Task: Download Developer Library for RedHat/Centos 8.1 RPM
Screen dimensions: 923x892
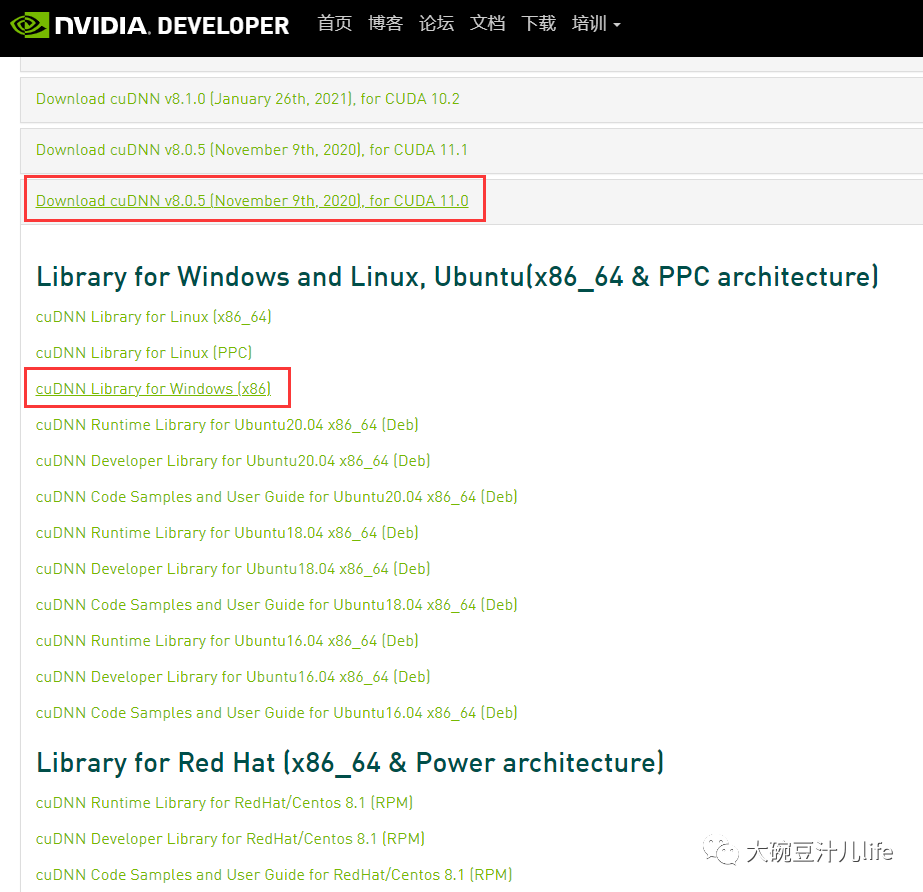Action: (230, 839)
